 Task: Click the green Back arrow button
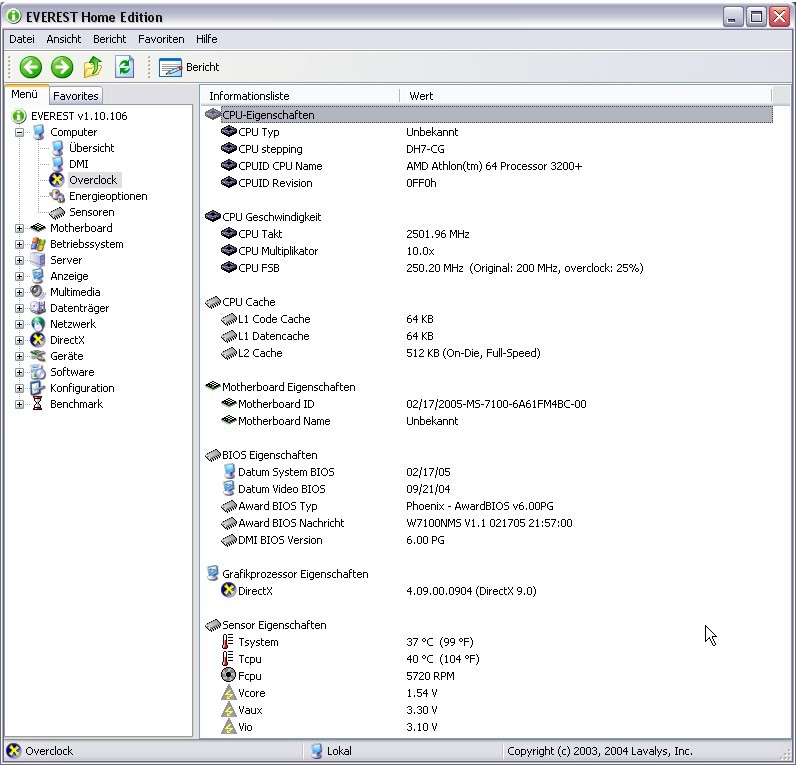click(30, 67)
